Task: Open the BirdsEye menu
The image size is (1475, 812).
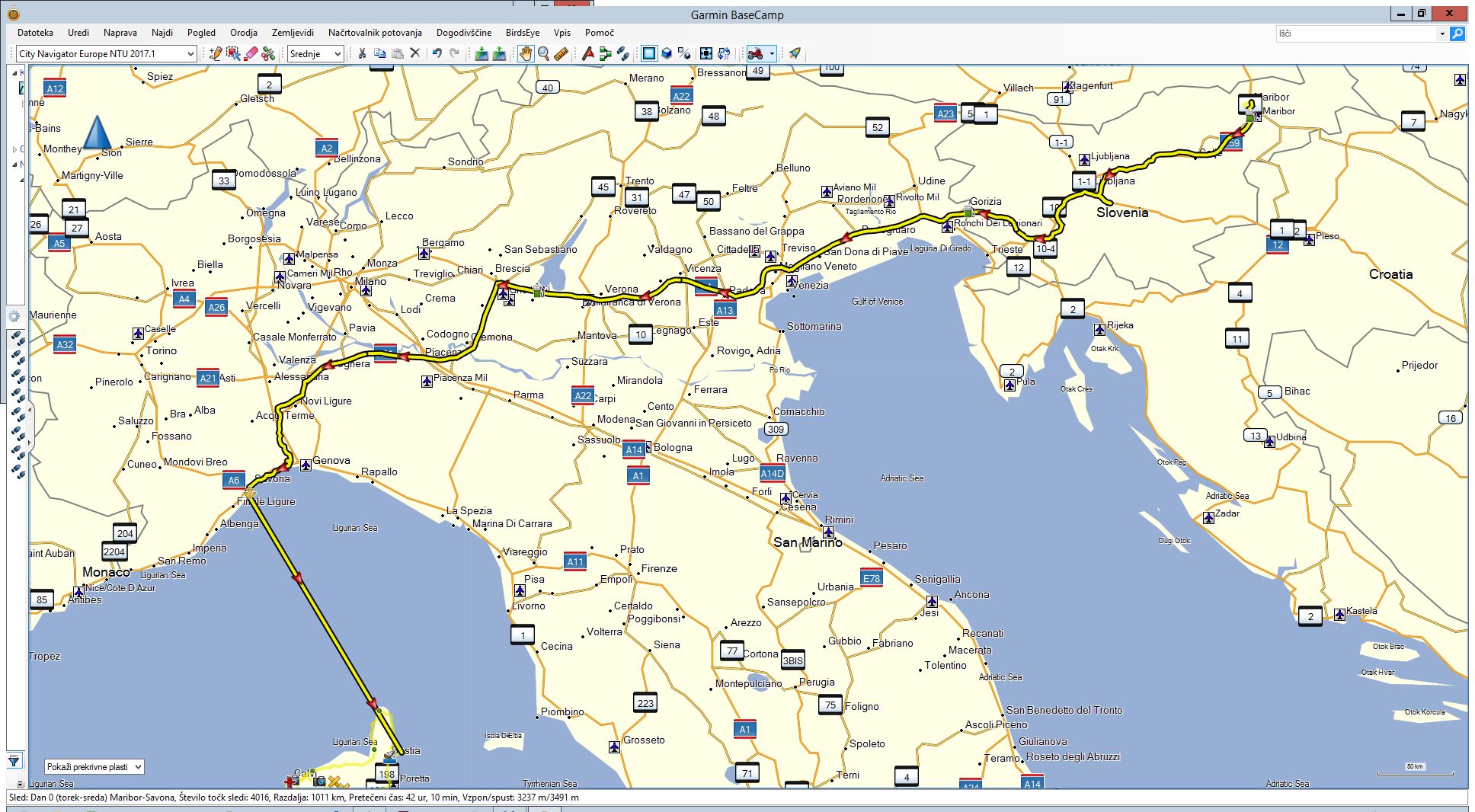Action: [523, 33]
